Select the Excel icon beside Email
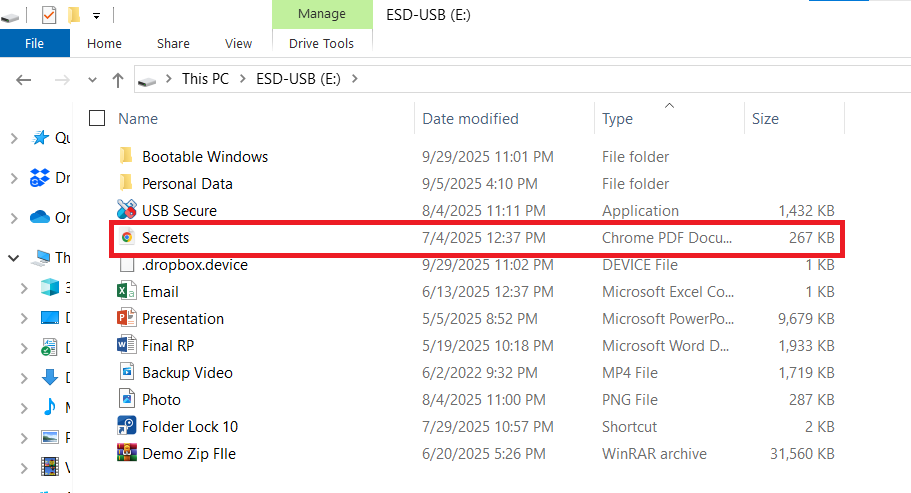This screenshot has width=911, height=493. click(x=127, y=291)
